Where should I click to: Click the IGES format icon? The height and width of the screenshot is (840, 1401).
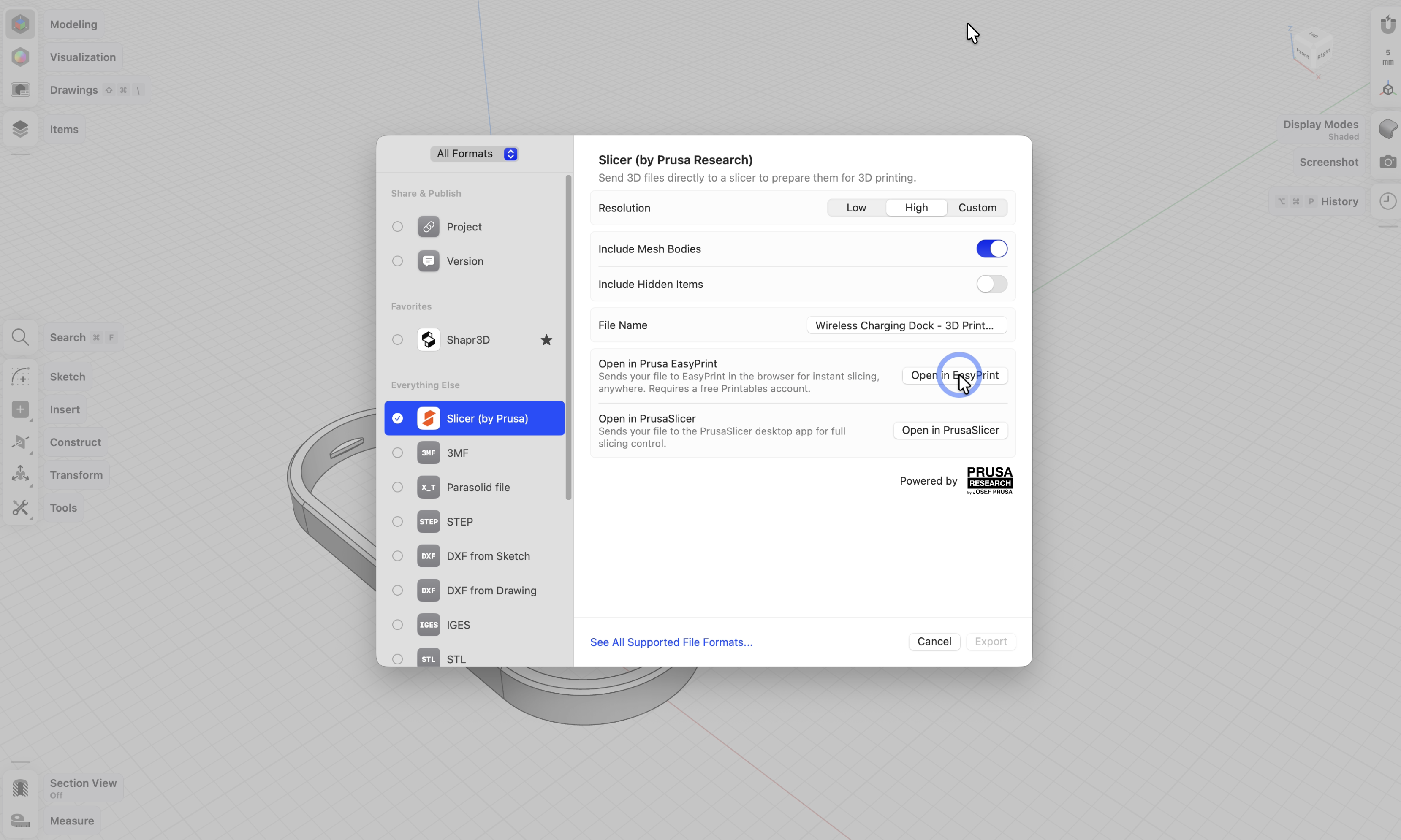click(x=429, y=625)
